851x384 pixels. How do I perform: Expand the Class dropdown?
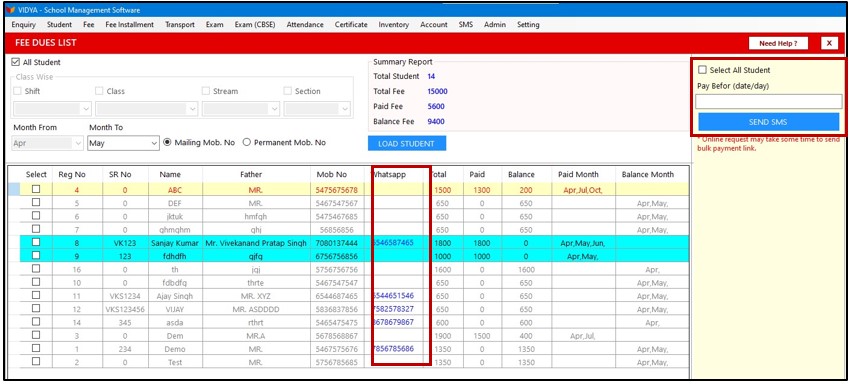(x=147, y=109)
